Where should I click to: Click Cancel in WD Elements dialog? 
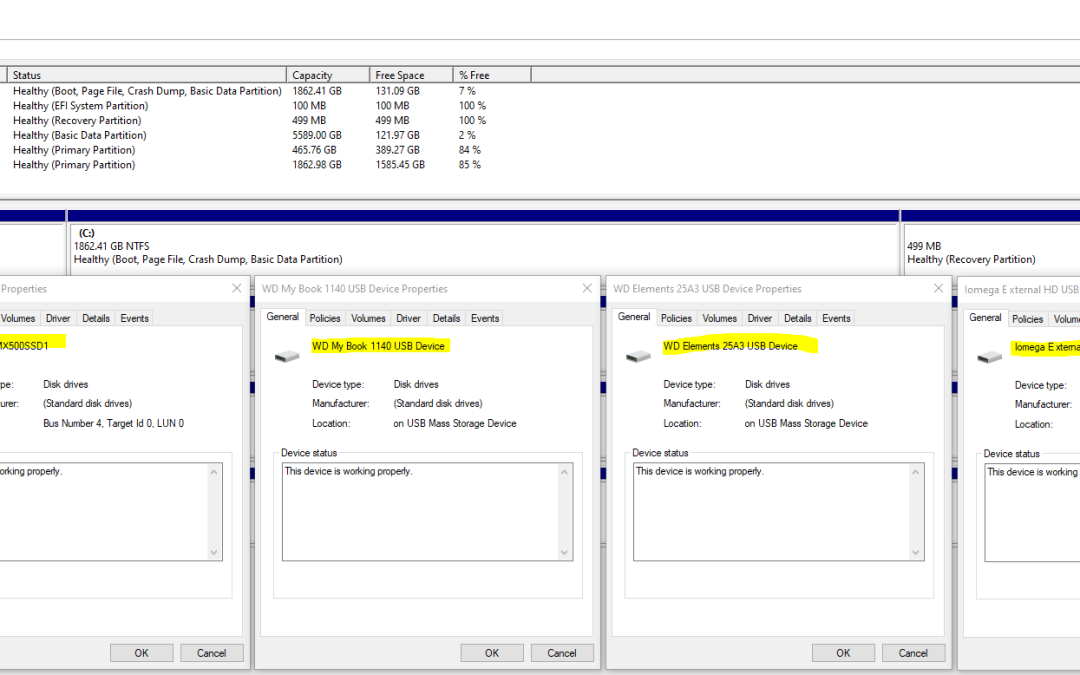pos(913,653)
